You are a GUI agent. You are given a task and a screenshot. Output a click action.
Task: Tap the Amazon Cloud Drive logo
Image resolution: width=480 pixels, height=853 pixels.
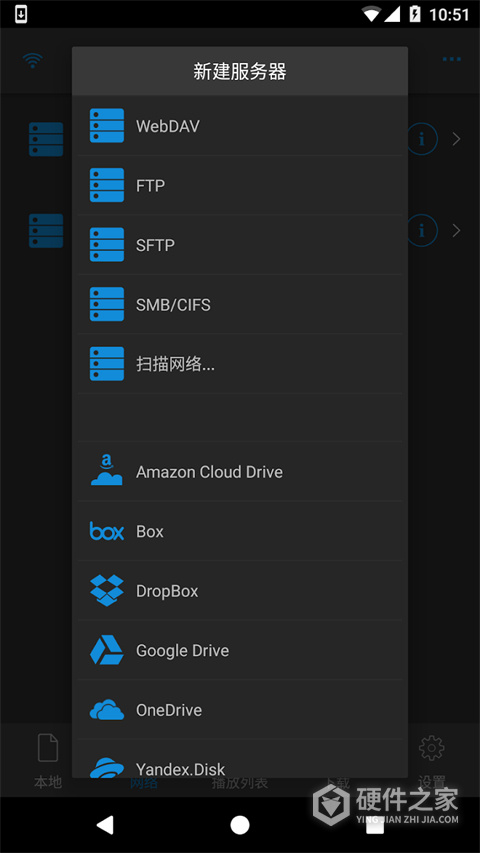click(x=107, y=471)
